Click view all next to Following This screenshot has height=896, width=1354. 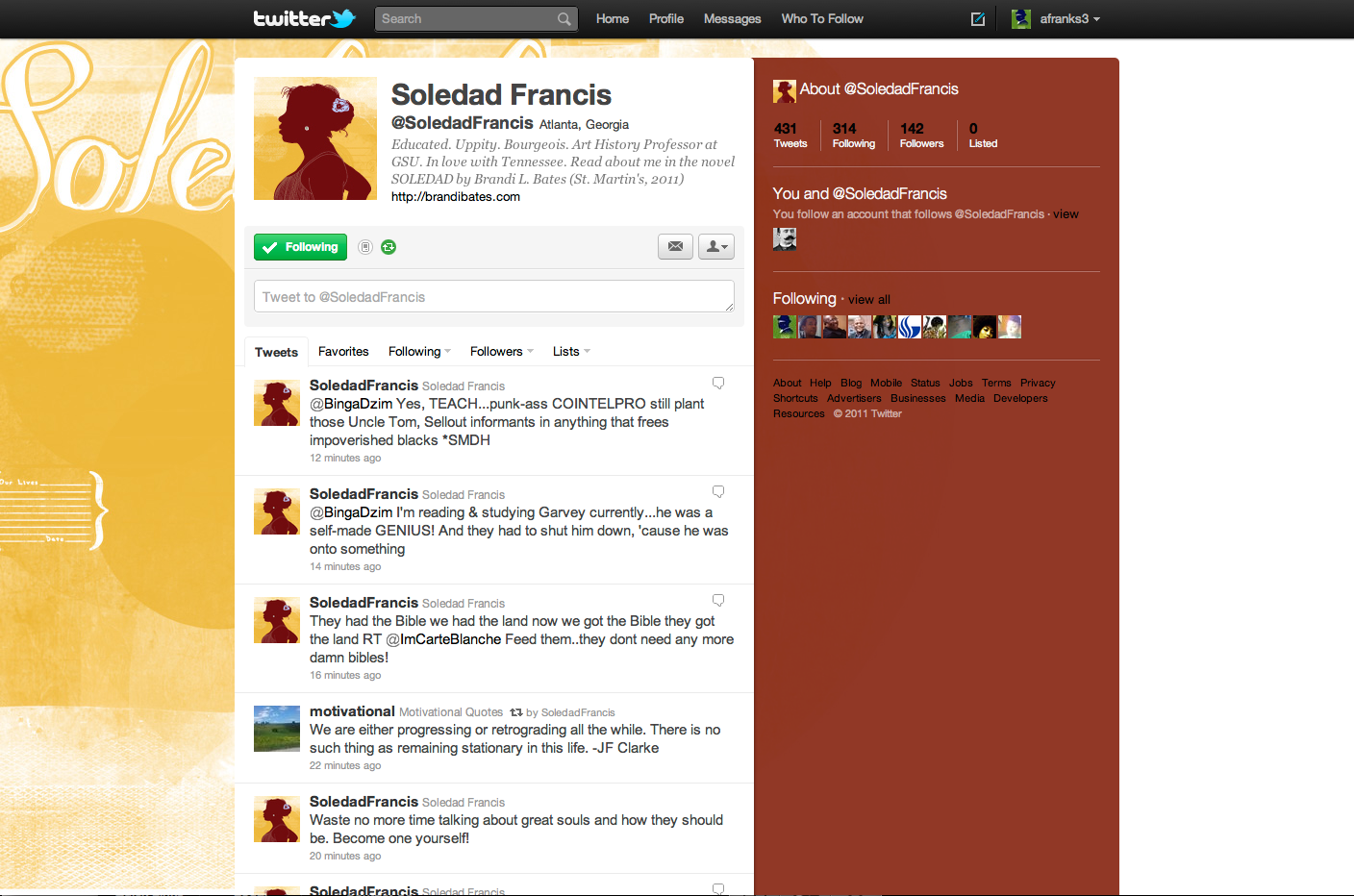click(869, 300)
